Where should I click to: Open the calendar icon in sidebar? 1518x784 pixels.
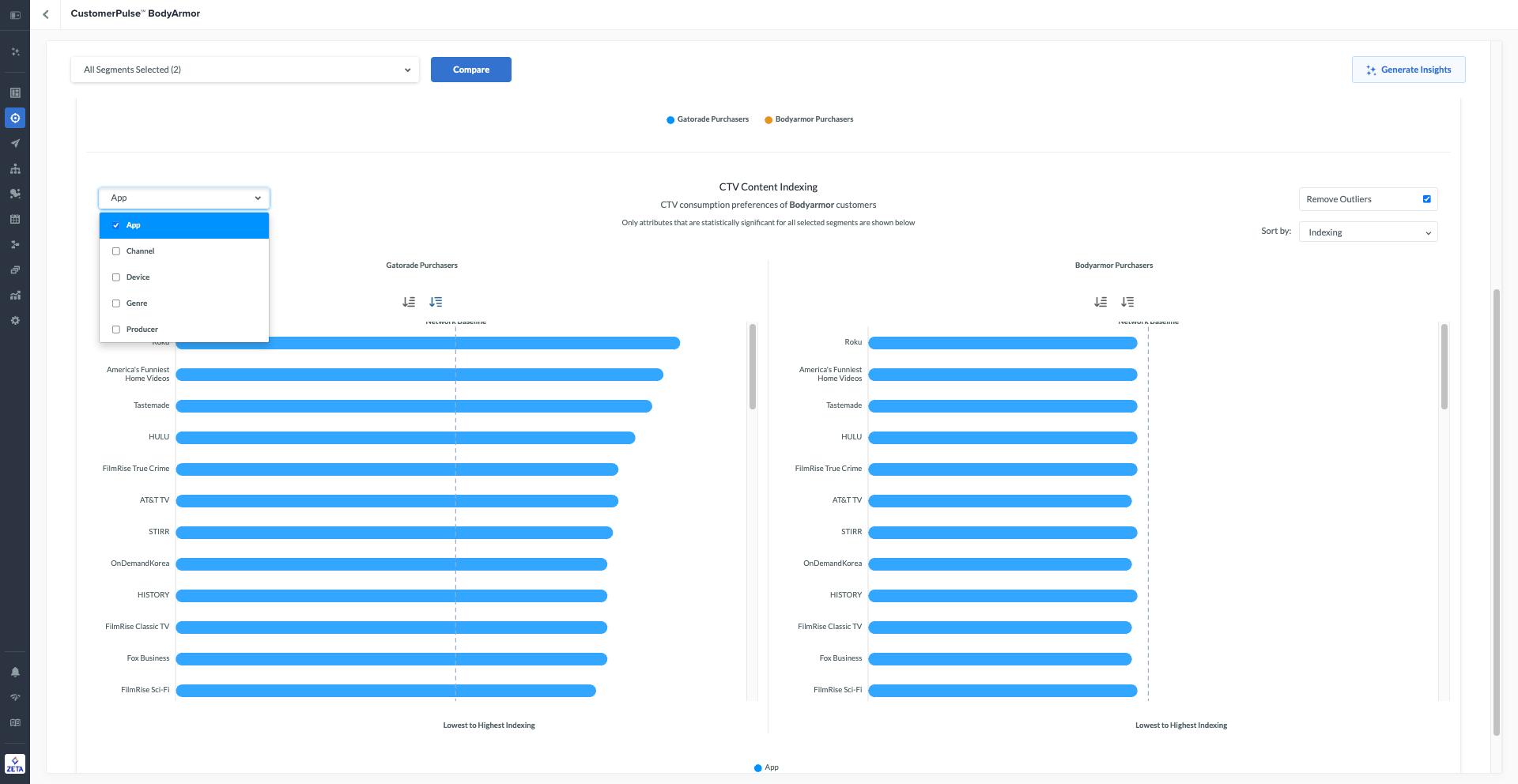[x=15, y=219]
